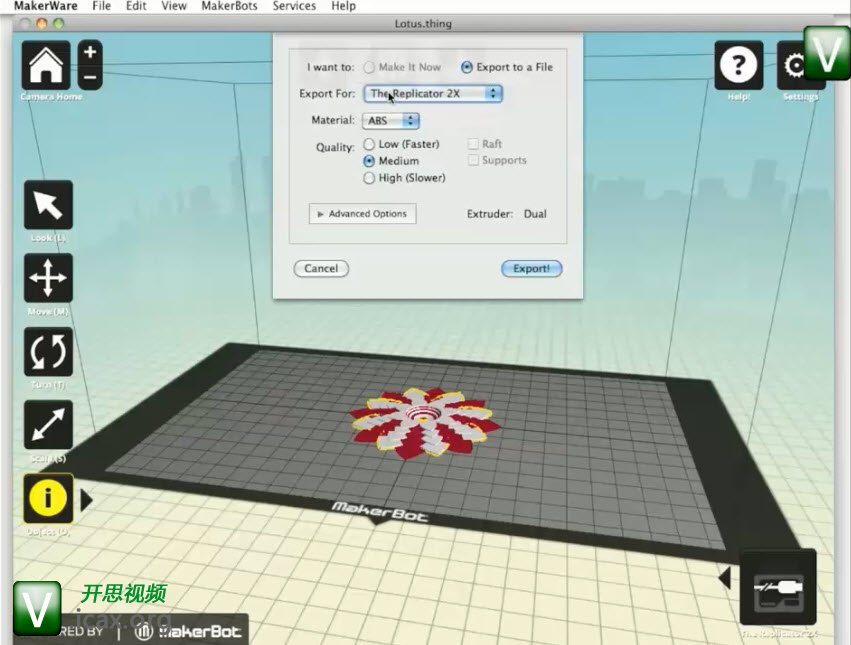Select the Scale tool
The height and width of the screenshot is (645, 851).
click(x=48, y=425)
